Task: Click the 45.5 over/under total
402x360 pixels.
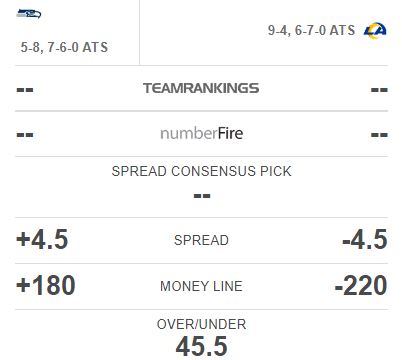Action: tap(201, 346)
